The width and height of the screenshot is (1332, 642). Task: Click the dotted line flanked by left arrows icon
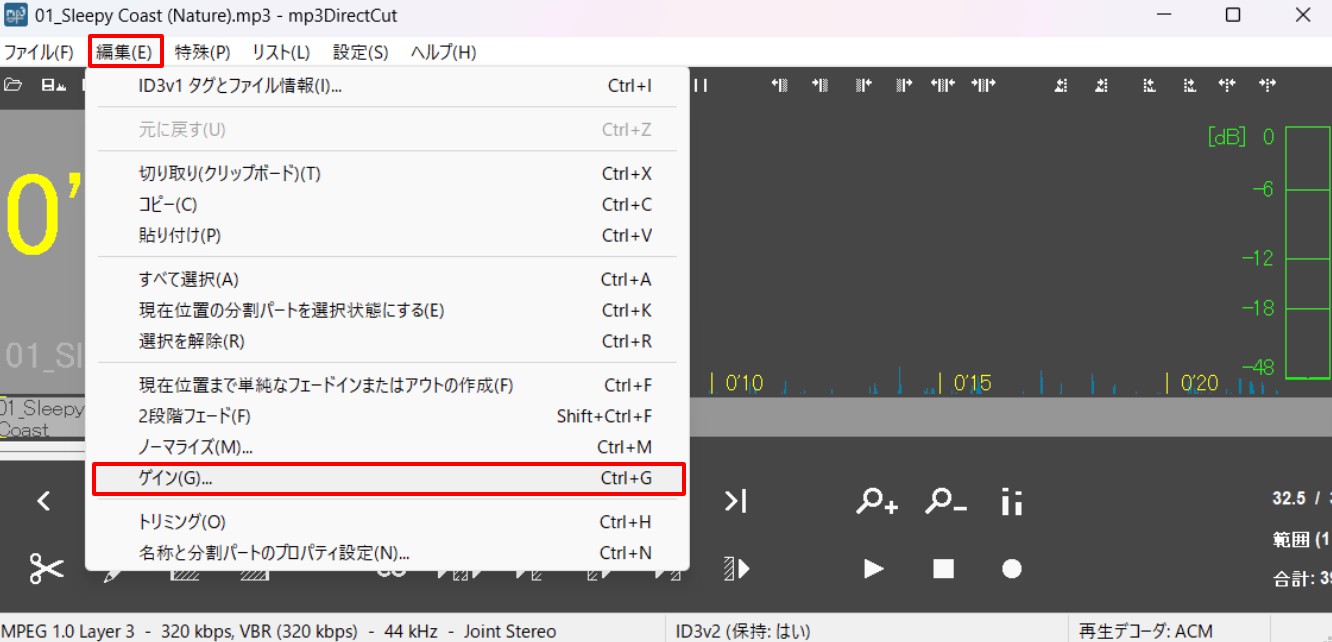pyautogui.click(x=1227, y=85)
